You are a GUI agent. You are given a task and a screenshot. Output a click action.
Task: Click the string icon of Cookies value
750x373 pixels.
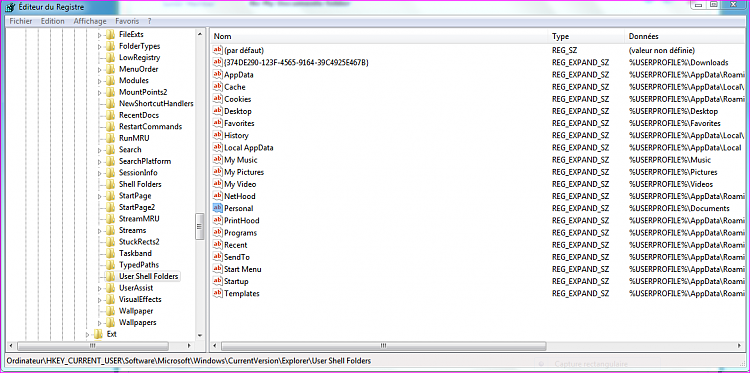(218, 99)
